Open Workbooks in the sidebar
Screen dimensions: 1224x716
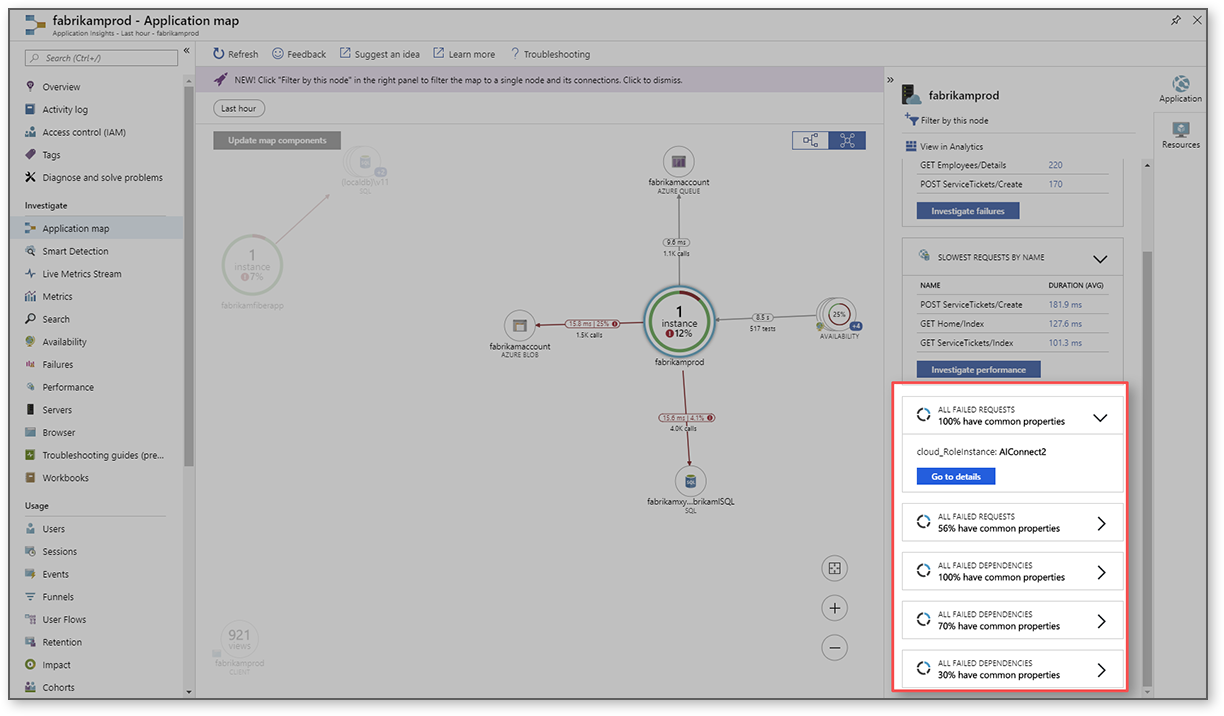point(65,478)
